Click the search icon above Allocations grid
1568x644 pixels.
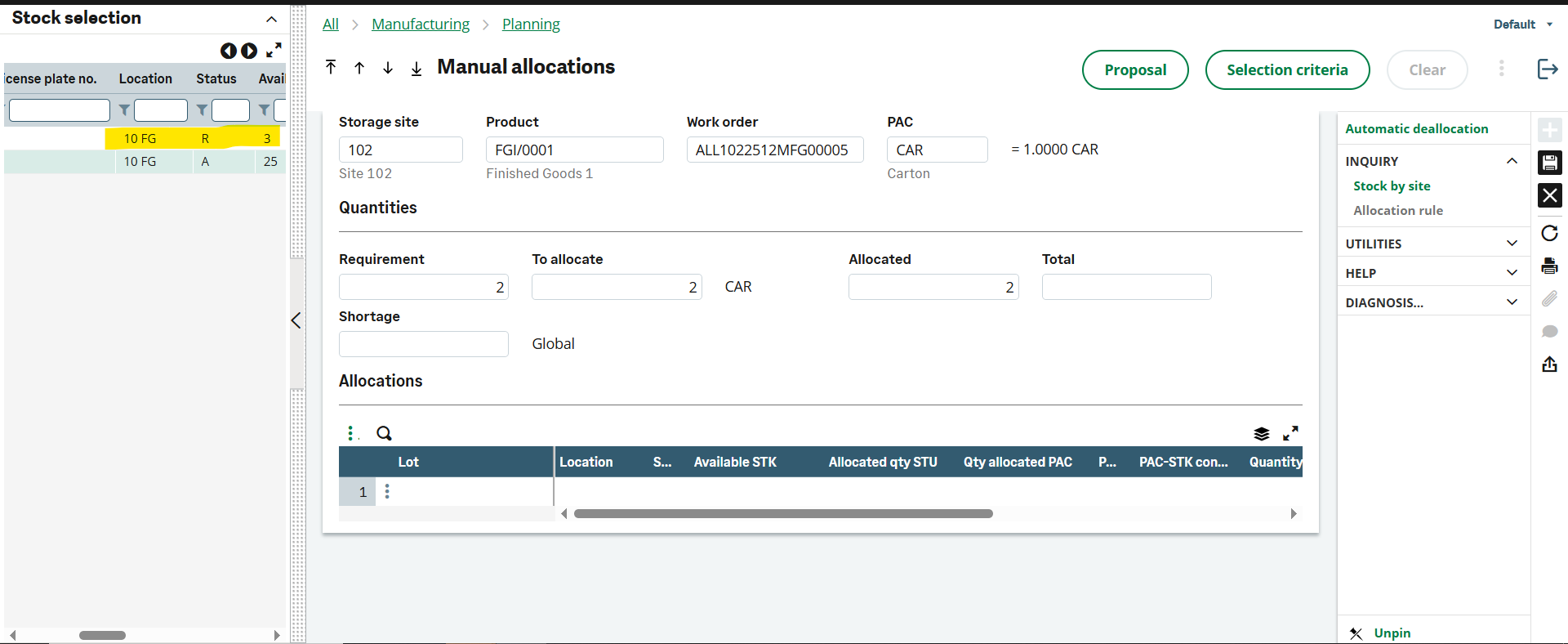pyautogui.click(x=384, y=433)
